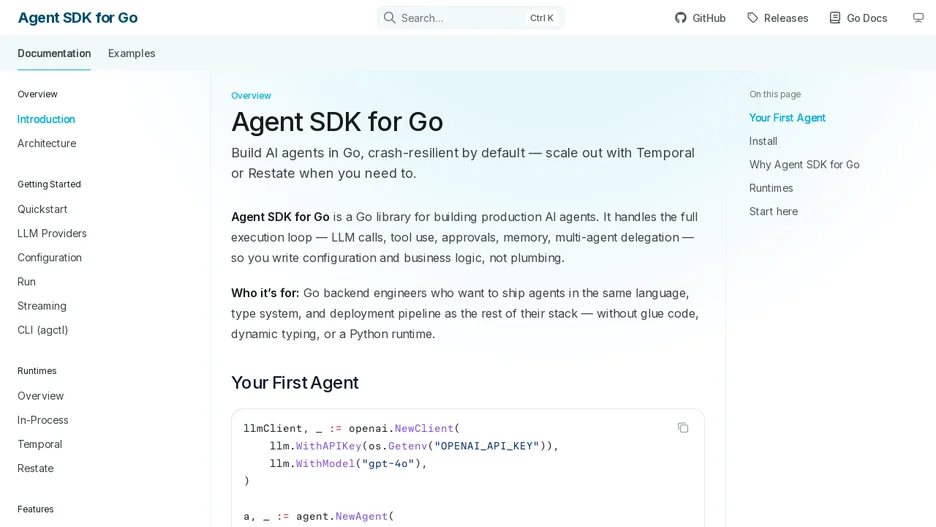Open the Temporal sidebar page
Image resolution: width=936 pixels, height=527 pixels.
(x=40, y=445)
